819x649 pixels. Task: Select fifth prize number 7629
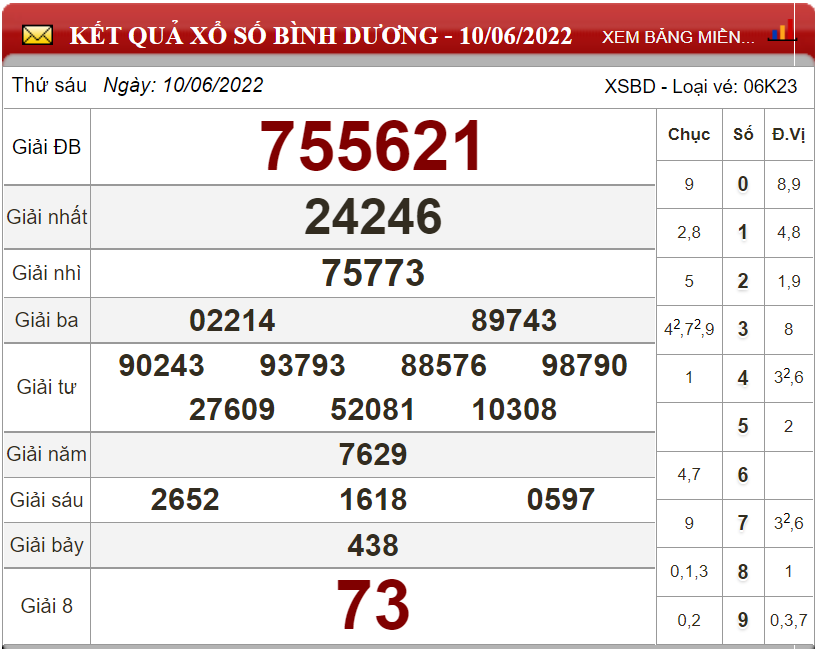(x=373, y=454)
